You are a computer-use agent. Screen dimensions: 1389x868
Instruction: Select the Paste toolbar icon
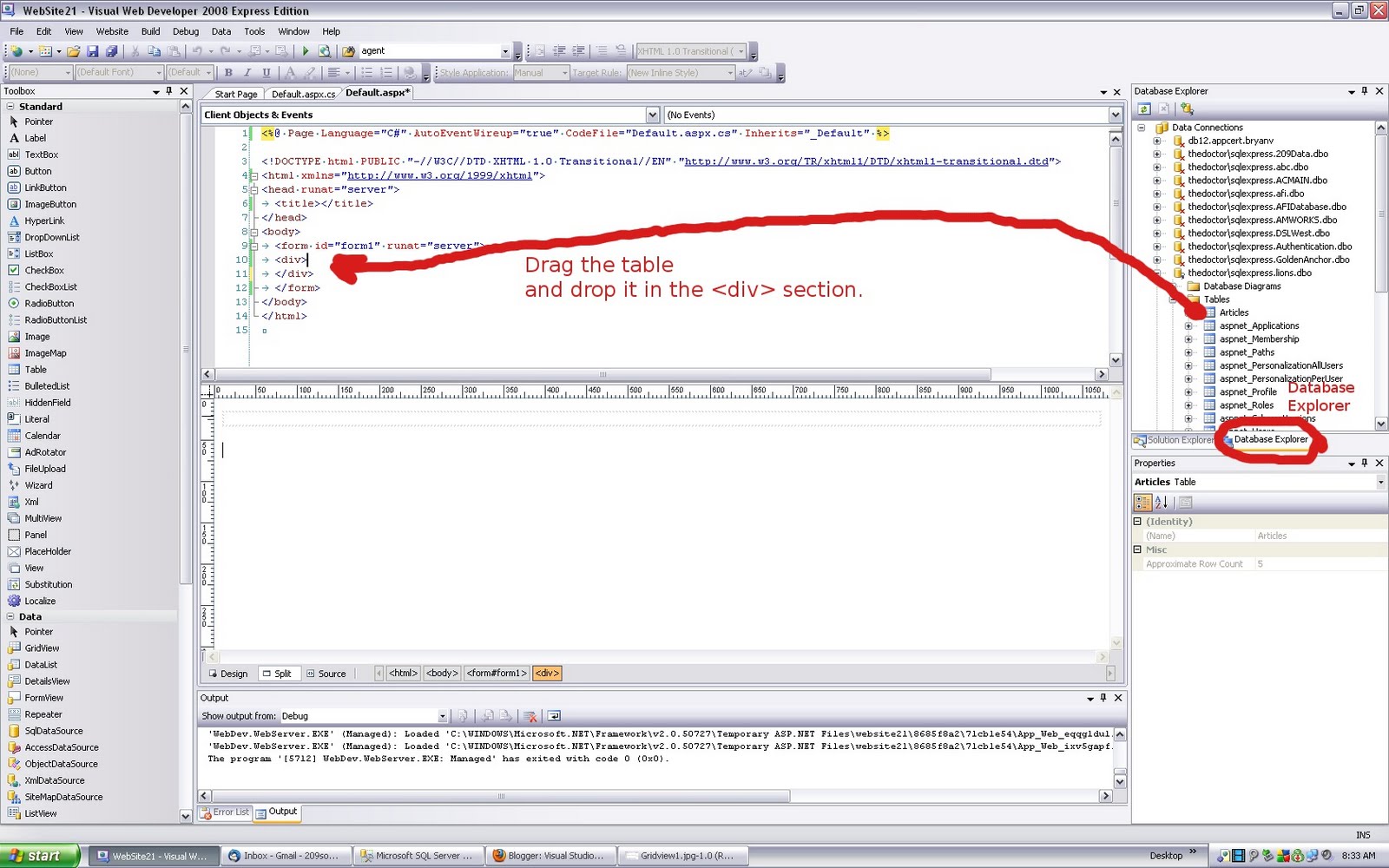[174, 51]
